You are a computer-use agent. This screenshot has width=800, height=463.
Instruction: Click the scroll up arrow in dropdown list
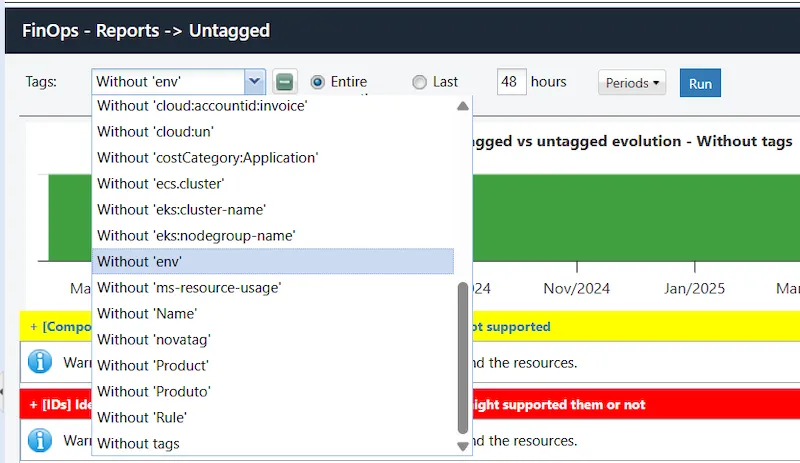[462, 106]
